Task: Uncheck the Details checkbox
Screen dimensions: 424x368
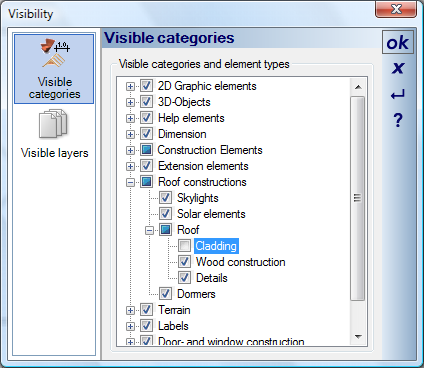Action: point(184,278)
